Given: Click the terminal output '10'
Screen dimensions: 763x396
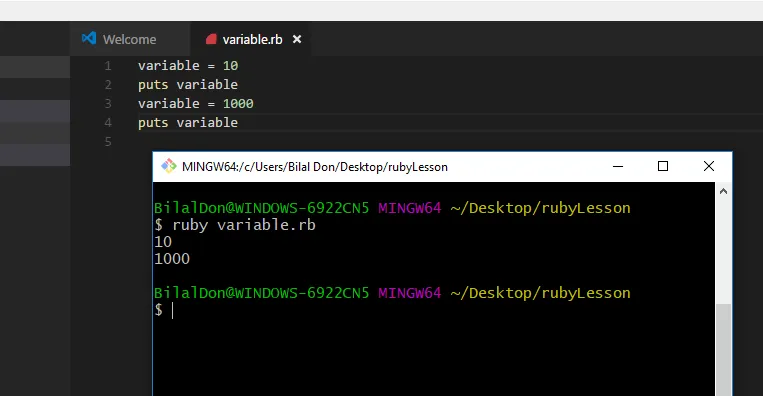Looking at the screenshot, I should pyautogui.click(x=163, y=242).
